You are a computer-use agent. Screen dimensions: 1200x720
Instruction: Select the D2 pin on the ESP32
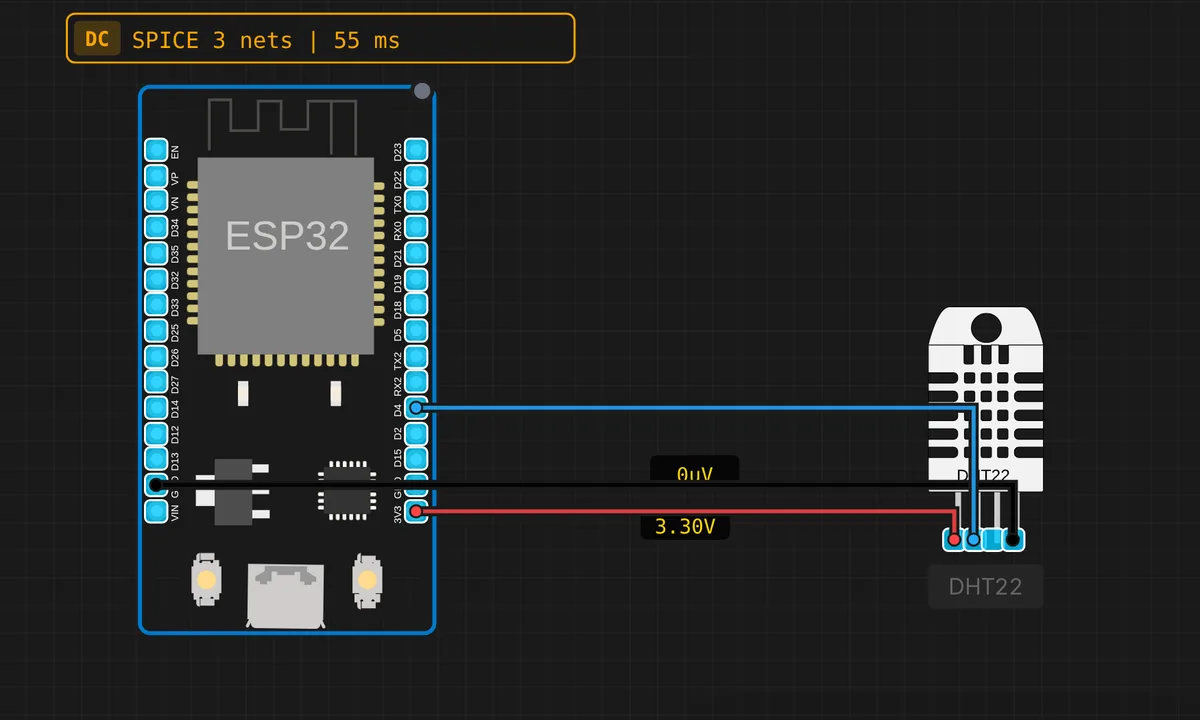[x=416, y=434]
